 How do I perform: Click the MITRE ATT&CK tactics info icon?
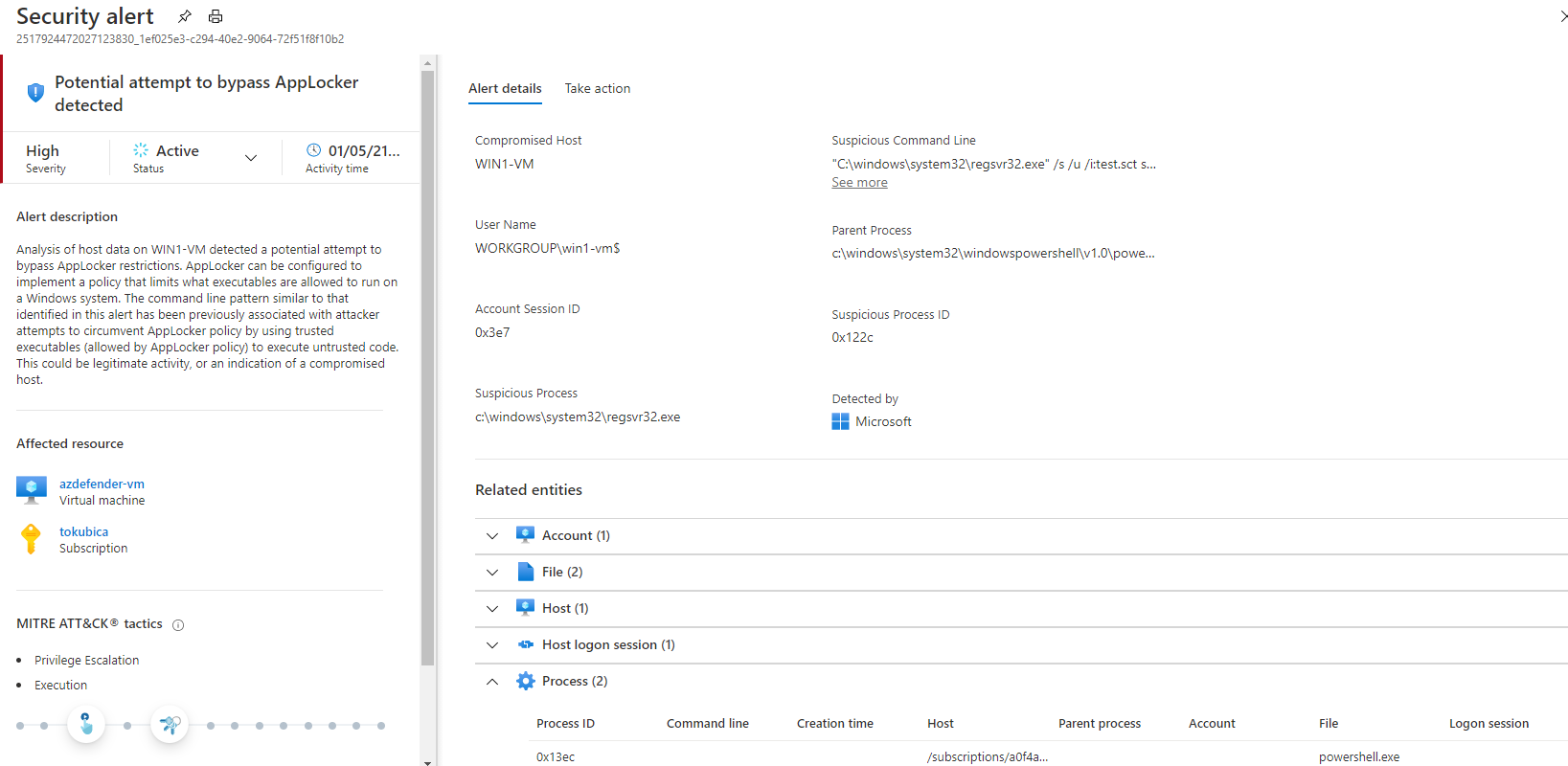pos(178,625)
